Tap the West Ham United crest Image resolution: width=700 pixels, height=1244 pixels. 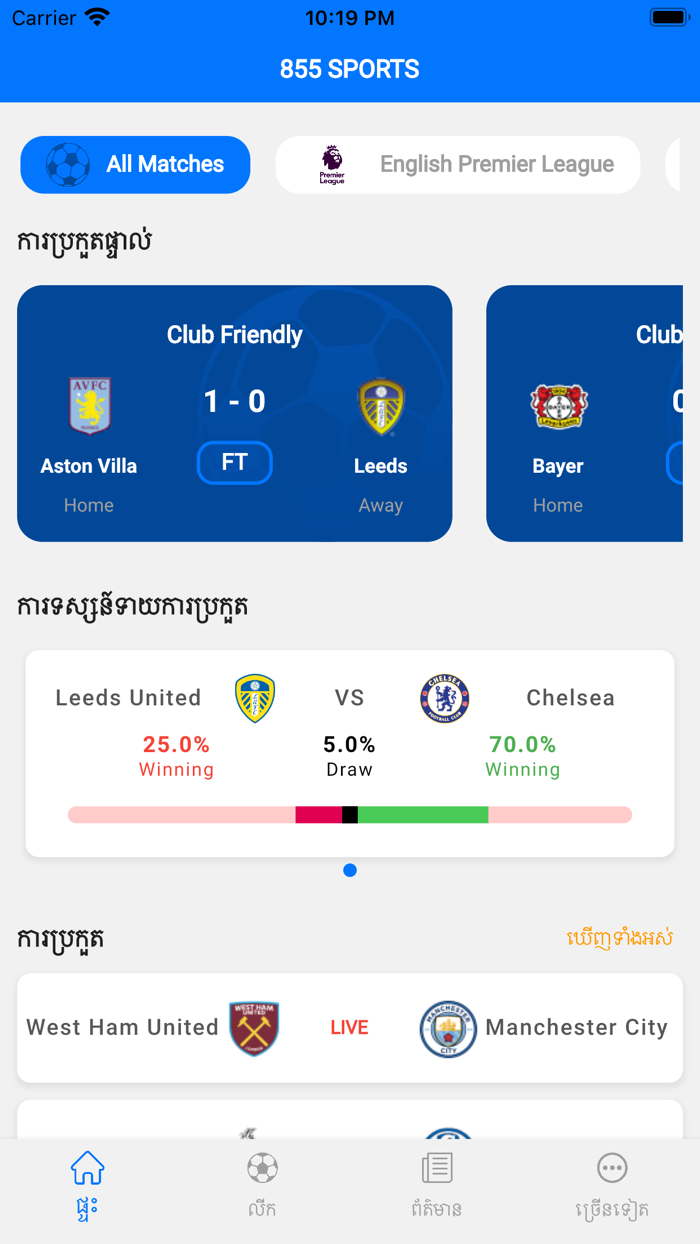pyautogui.click(x=254, y=1028)
